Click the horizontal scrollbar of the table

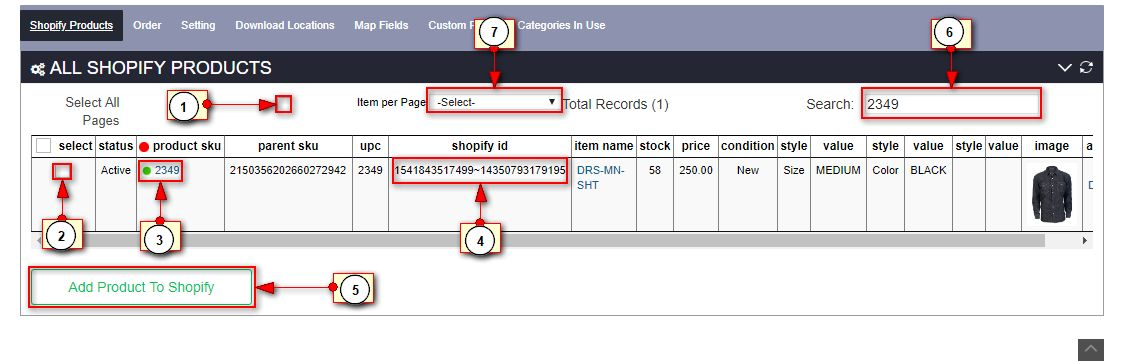[x=545, y=241]
